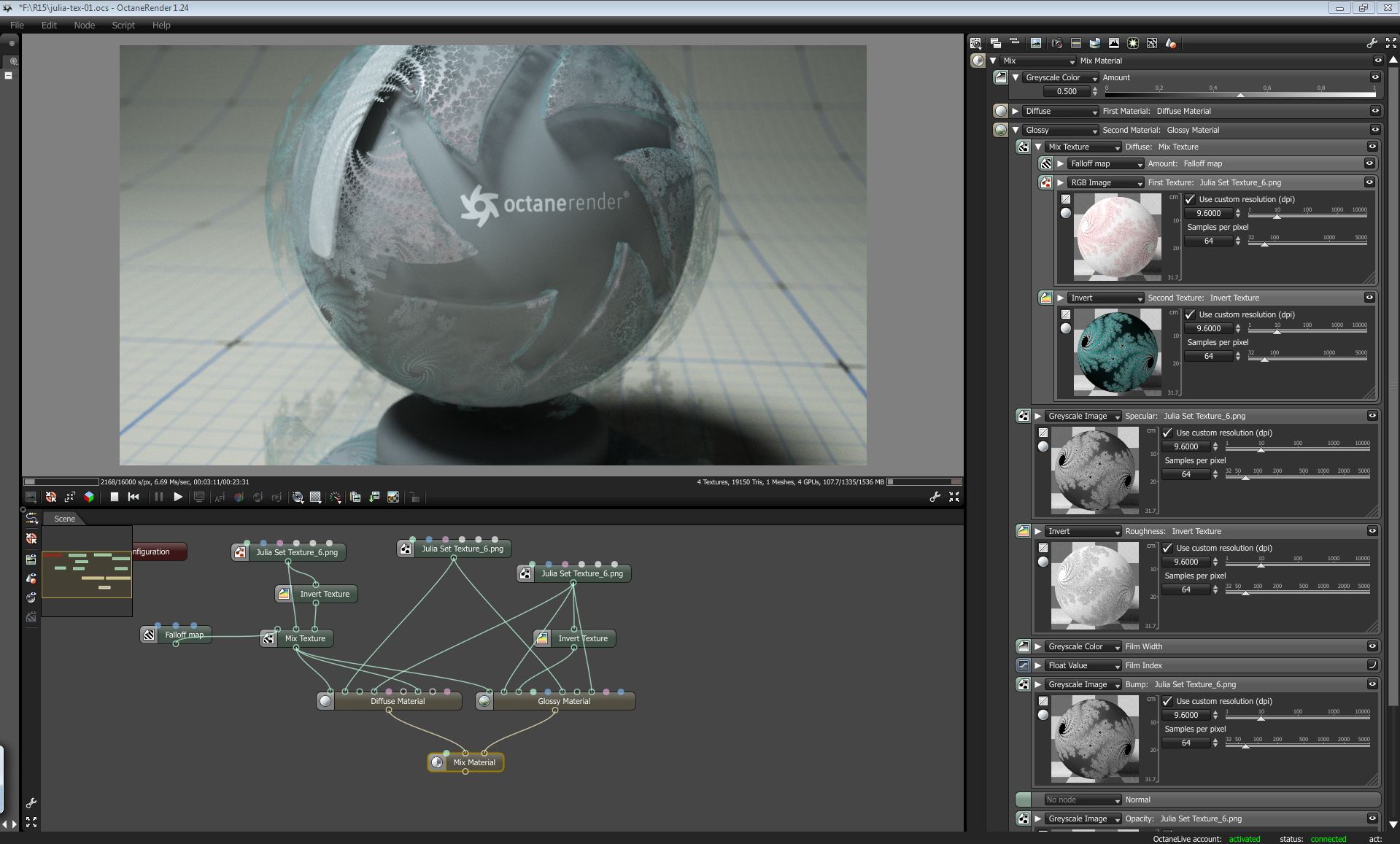The image size is (1400, 844).
Task: Open node graph settings wrench
Action: click(x=31, y=803)
